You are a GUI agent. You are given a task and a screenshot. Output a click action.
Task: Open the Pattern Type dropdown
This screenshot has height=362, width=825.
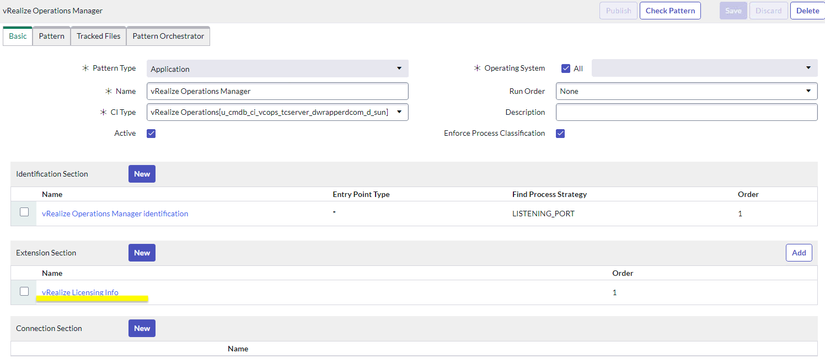coord(277,69)
